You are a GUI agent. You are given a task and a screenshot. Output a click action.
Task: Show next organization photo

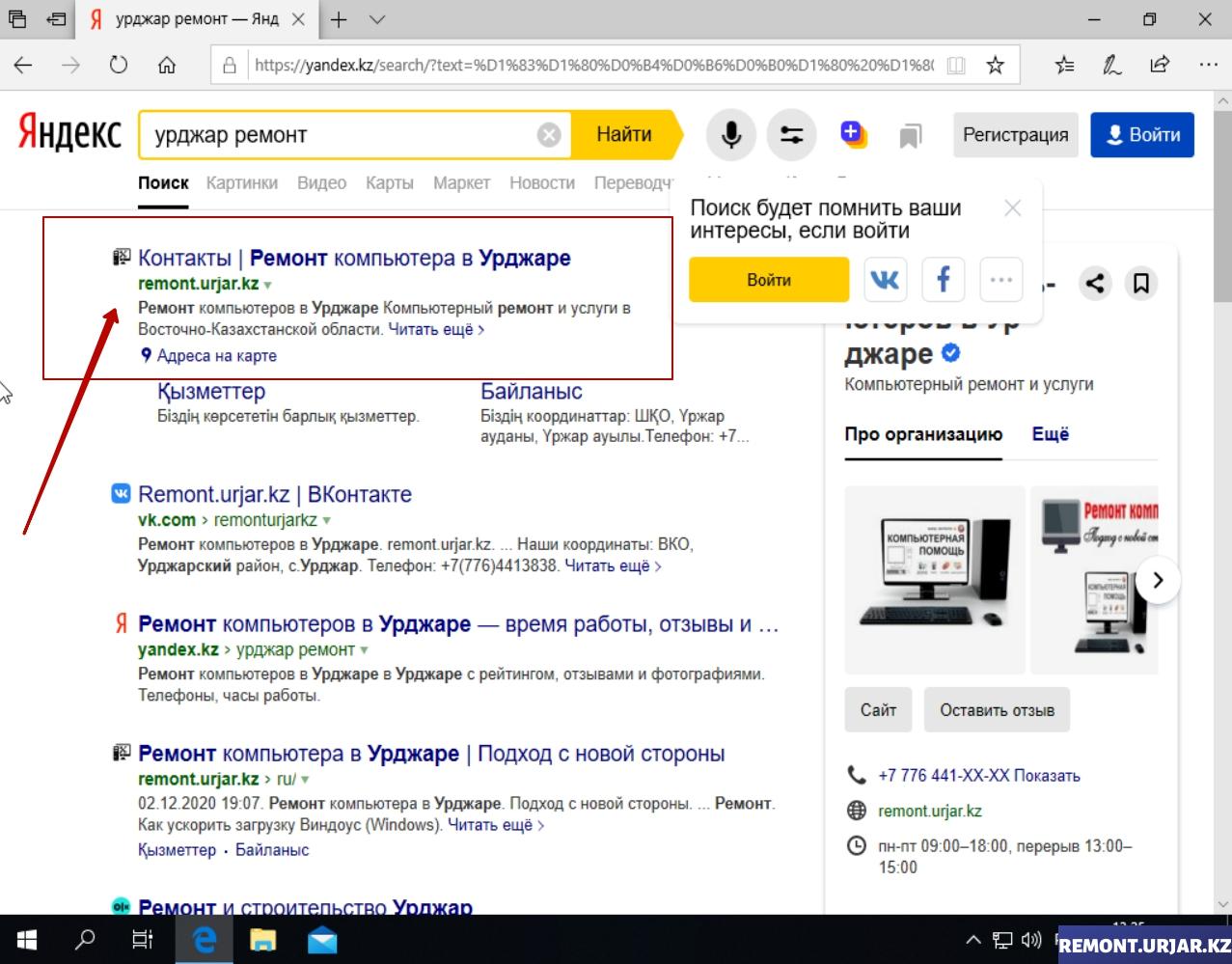click(1158, 580)
